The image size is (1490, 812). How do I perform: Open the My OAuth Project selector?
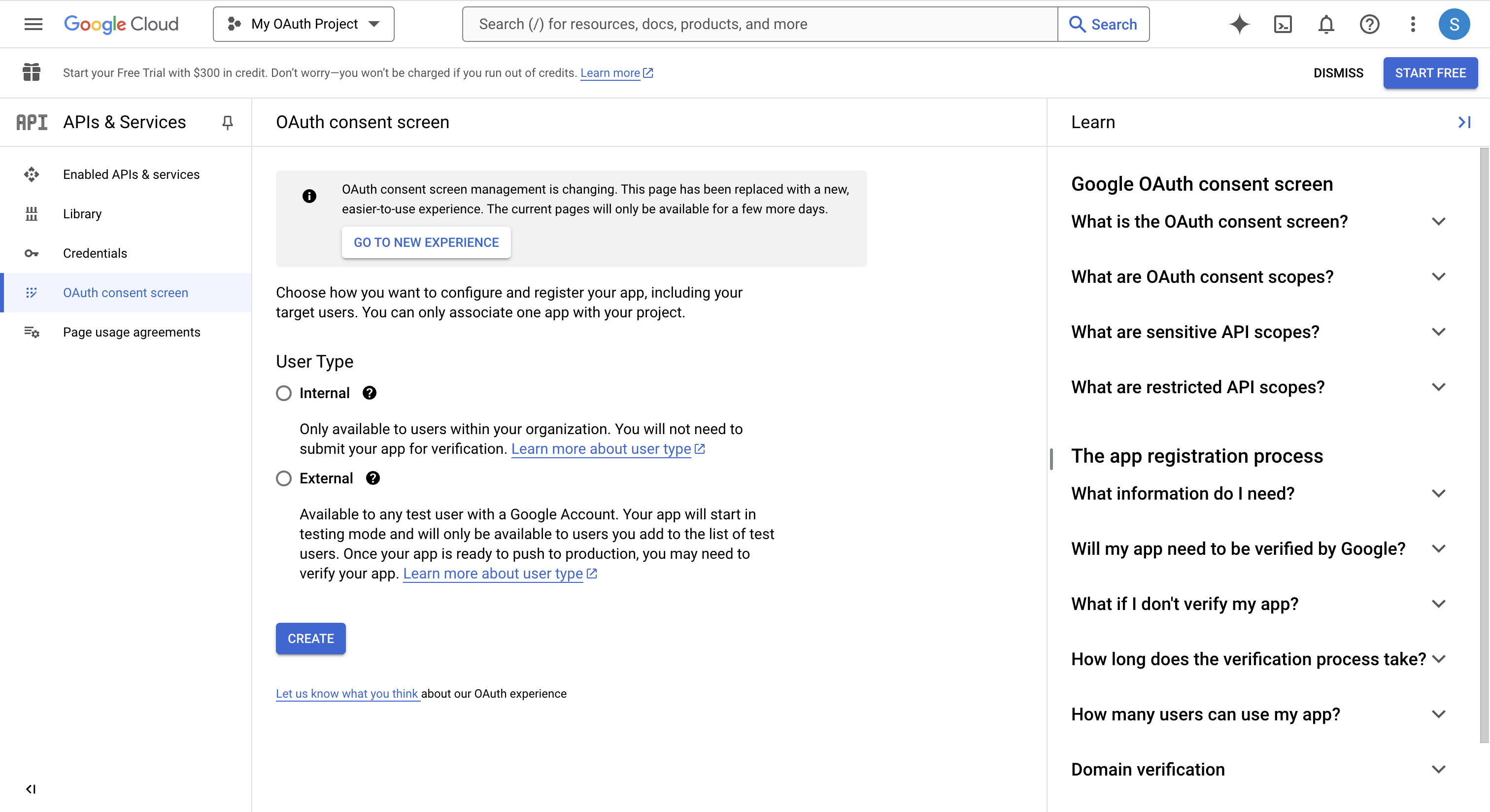tap(304, 24)
